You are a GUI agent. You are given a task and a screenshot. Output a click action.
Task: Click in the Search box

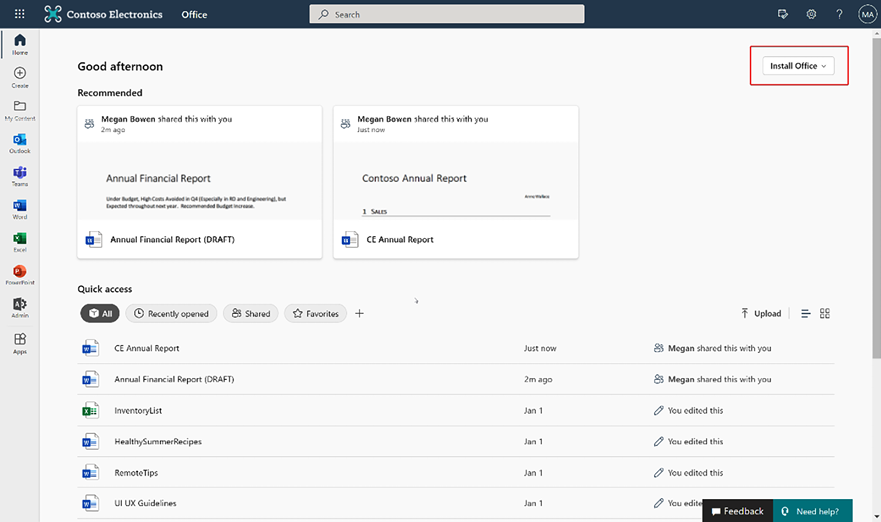[x=447, y=14]
